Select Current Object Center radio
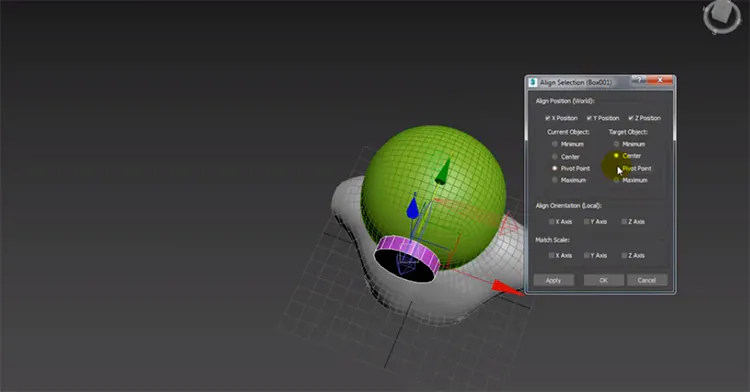This screenshot has height=392, width=750. 555,157
